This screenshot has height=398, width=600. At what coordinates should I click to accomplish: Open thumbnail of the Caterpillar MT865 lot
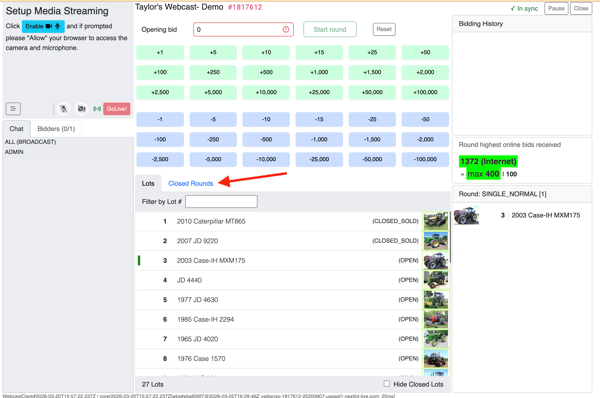(435, 221)
